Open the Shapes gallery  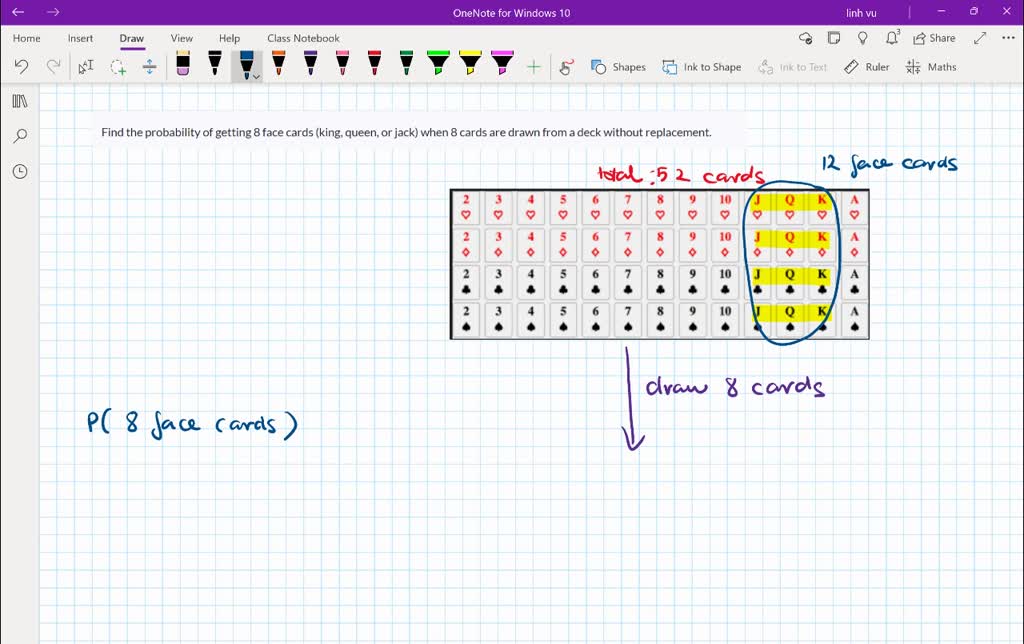click(618, 67)
